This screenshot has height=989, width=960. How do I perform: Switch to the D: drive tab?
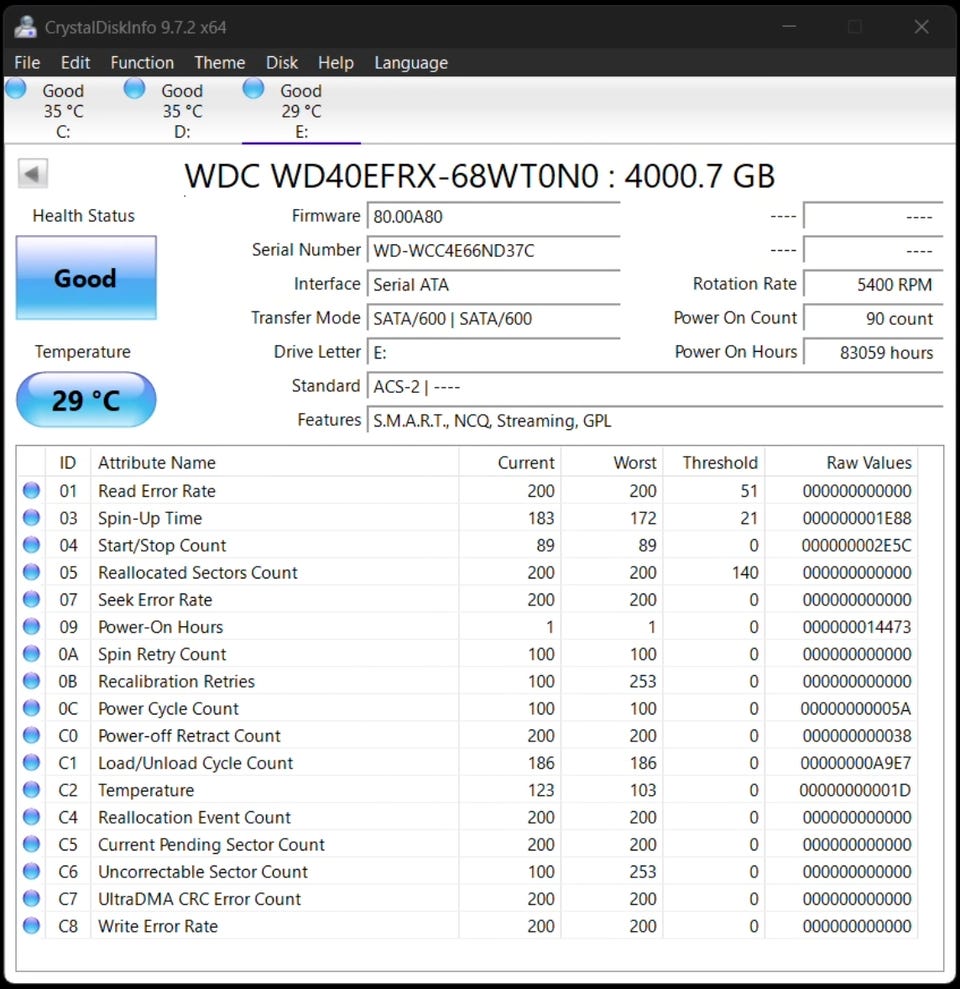click(180, 111)
